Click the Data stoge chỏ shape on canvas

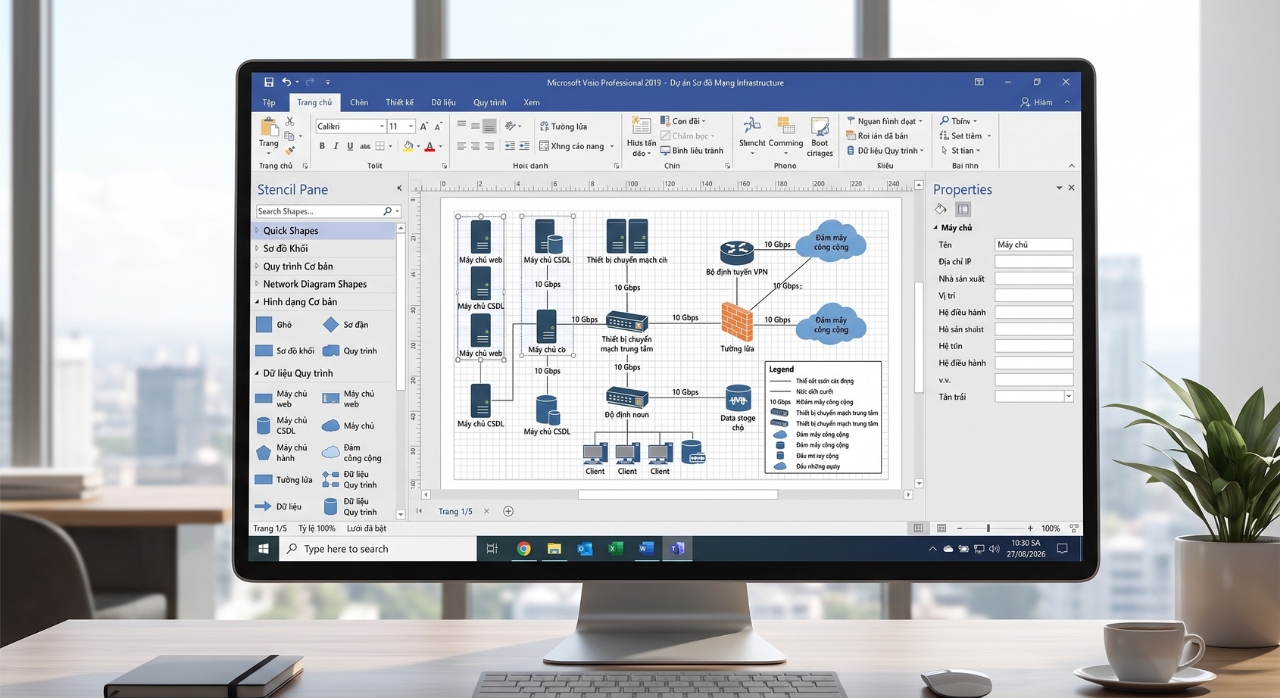[738, 397]
